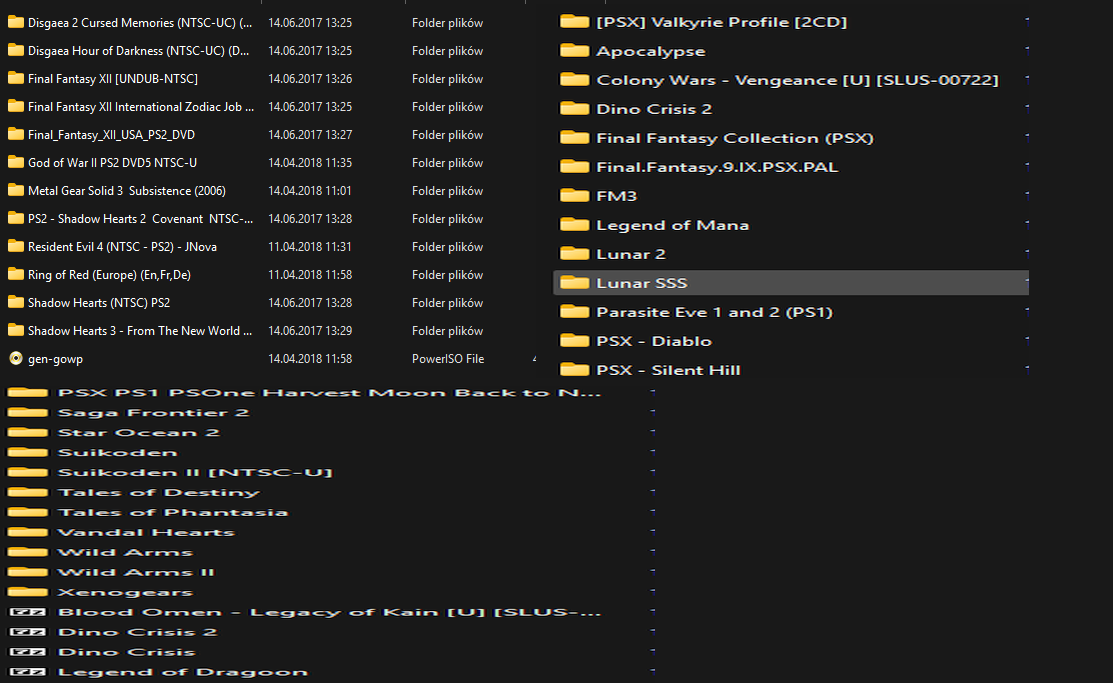Screen dimensions: 1113x683
Task: Select the date "14.06.2017 13:29"
Action: [x=310, y=331]
